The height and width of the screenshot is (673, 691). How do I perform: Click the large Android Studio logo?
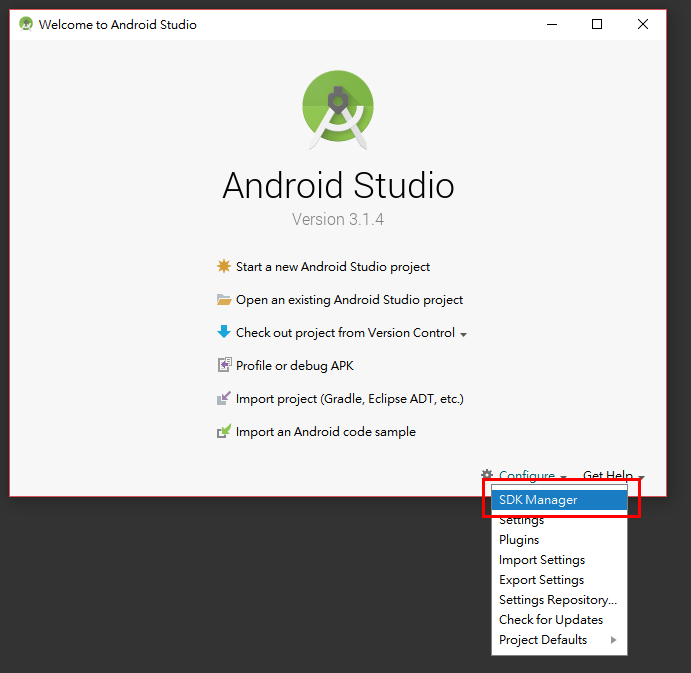coord(338,110)
